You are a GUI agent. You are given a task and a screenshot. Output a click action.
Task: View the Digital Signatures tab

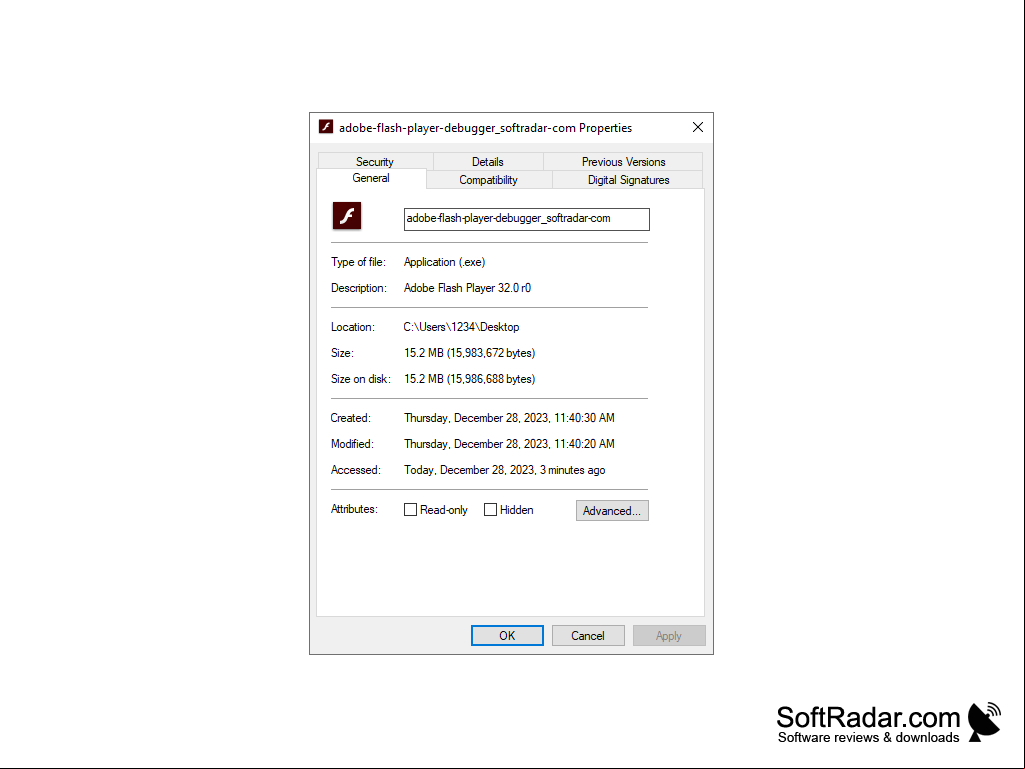(628, 180)
